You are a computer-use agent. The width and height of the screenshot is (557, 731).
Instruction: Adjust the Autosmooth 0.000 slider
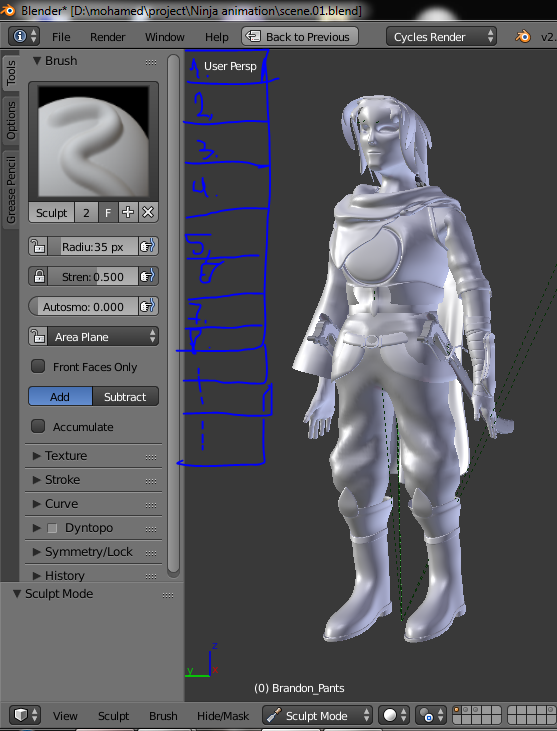click(x=83, y=306)
